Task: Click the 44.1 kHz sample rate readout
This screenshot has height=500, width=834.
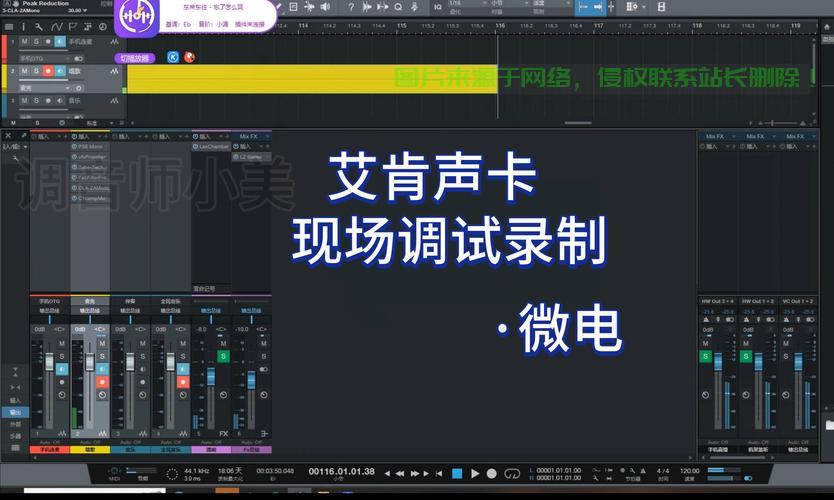Action: [196, 471]
